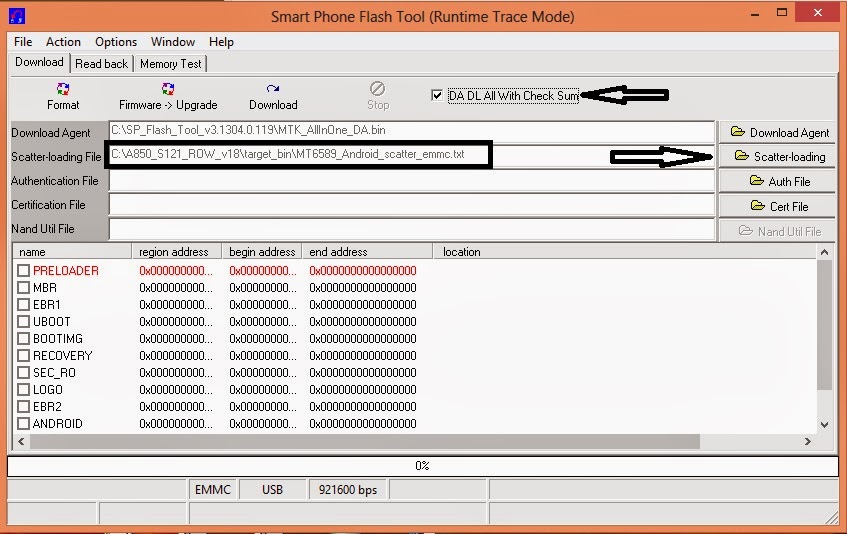Select the RECOVERY row name
The height and width of the screenshot is (534, 847).
coord(63,356)
